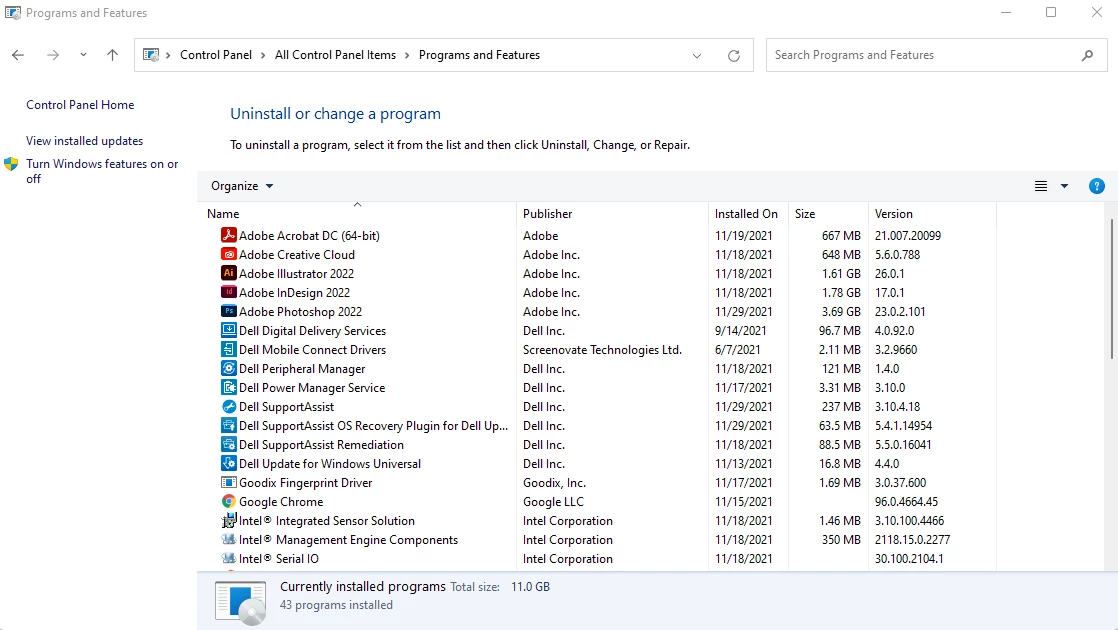Click the Dell Power Manager Service icon
Image resolution: width=1118 pixels, height=630 pixels.
(228, 387)
